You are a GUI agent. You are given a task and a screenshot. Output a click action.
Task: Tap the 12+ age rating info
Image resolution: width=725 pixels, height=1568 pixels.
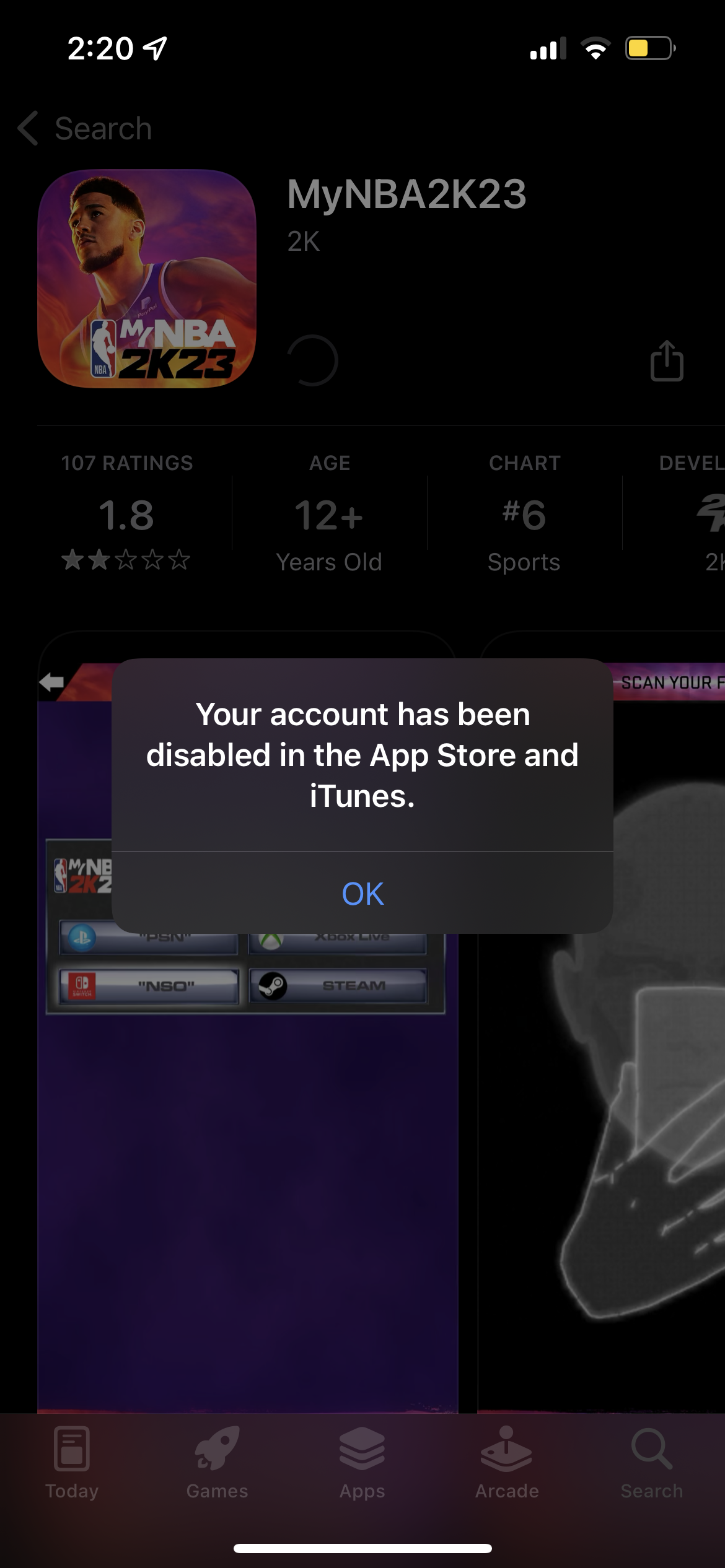(x=329, y=514)
